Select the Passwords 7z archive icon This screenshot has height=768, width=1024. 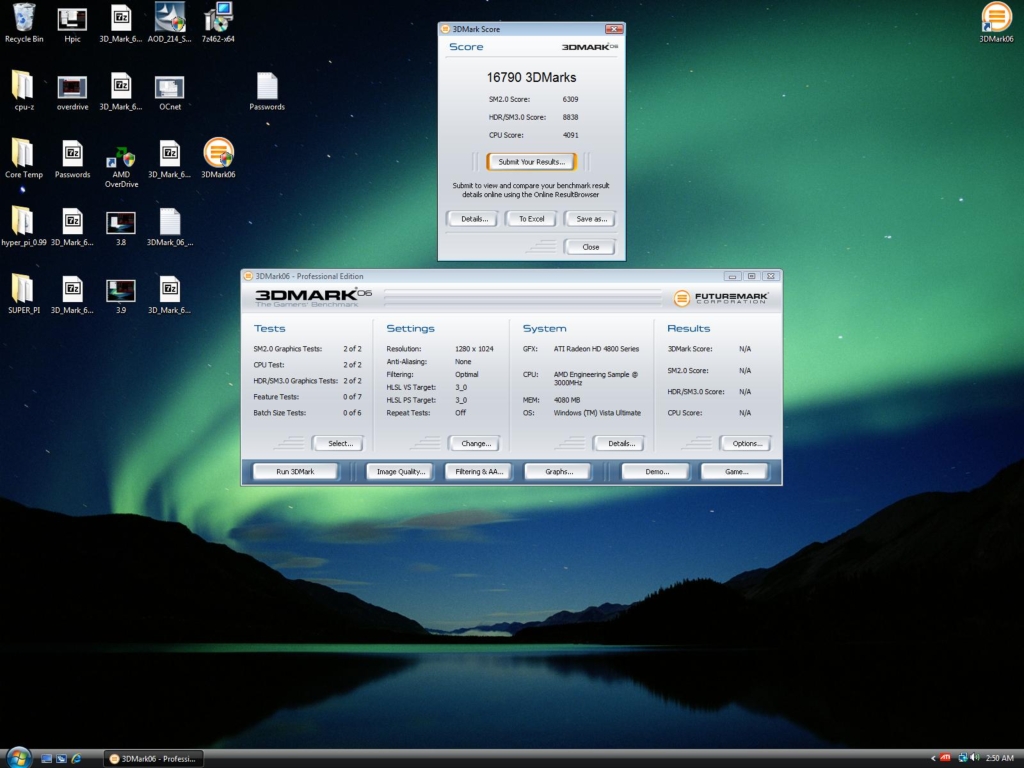pyautogui.click(x=72, y=159)
